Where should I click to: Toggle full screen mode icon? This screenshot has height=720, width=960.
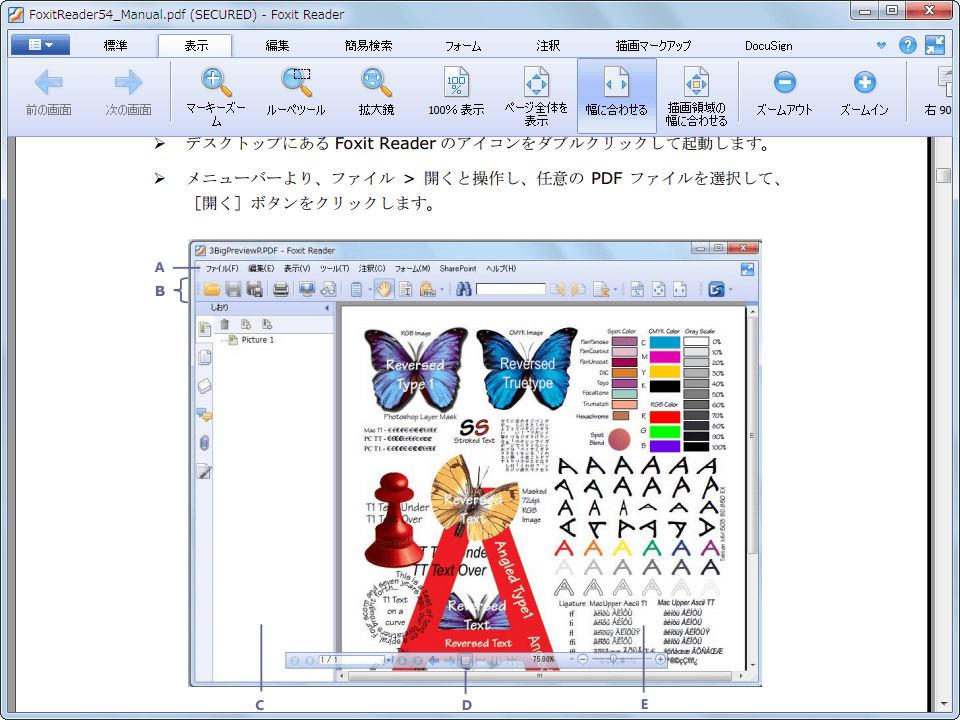[x=935, y=45]
